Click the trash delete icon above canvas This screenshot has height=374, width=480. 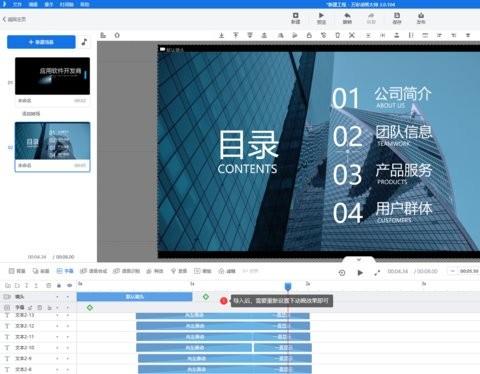337,35
